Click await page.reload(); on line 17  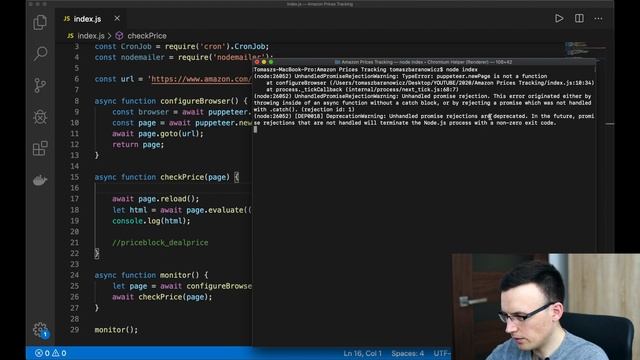pos(156,199)
